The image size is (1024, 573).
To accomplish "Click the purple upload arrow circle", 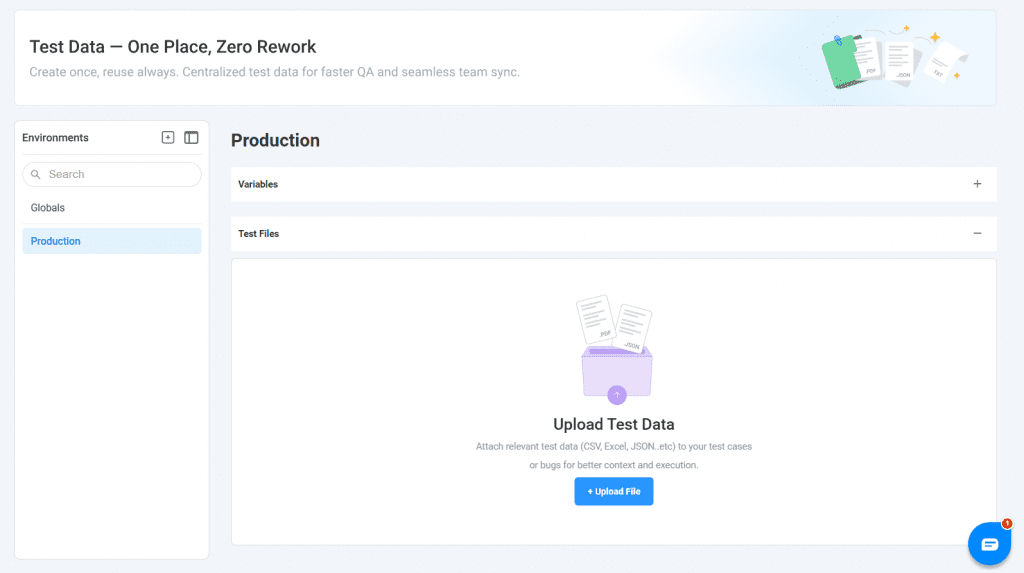I will 617,394.
